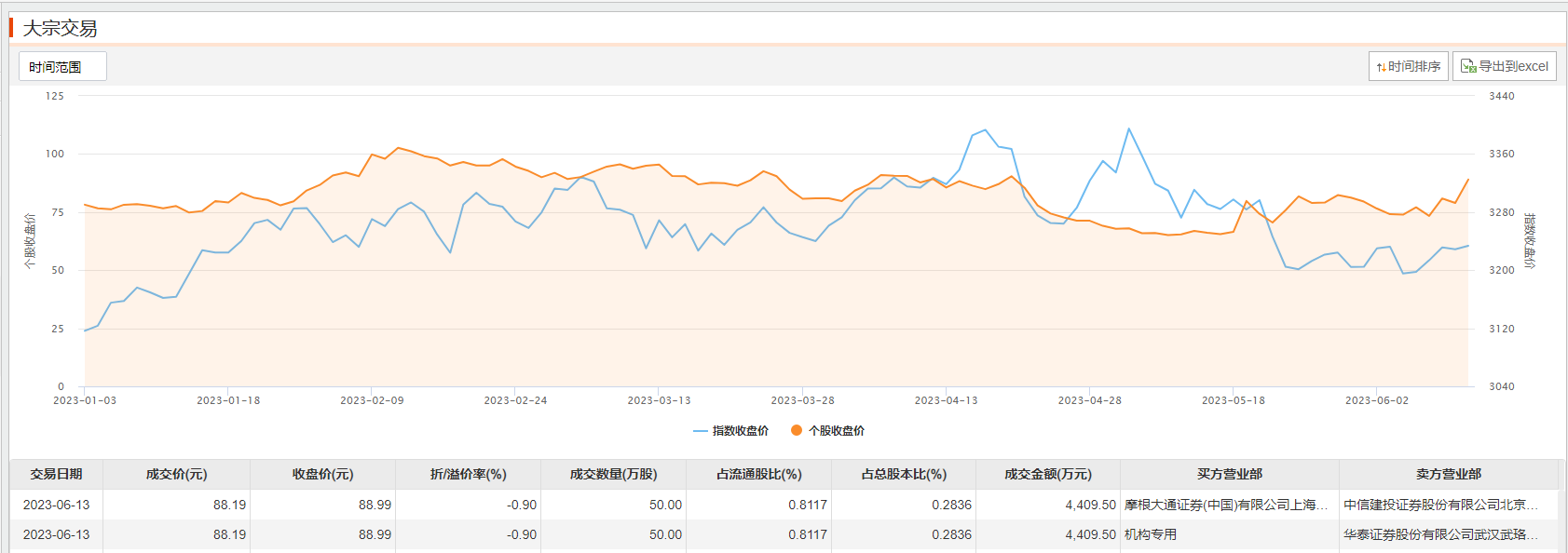The image size is (1568, 553).
Task: Click the 卖方营业部 column header
Action: pos(1449,474)
